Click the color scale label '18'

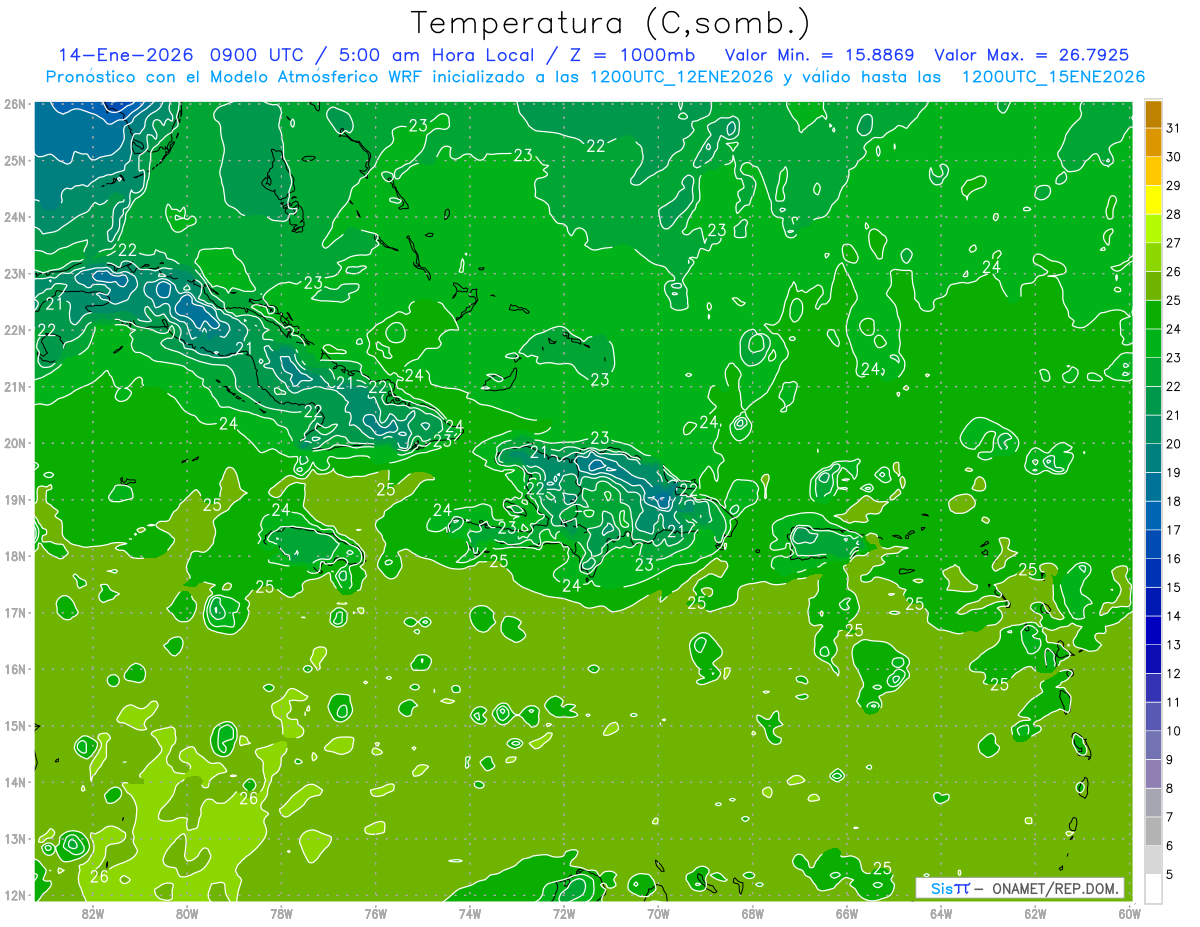coord(1174,501)
